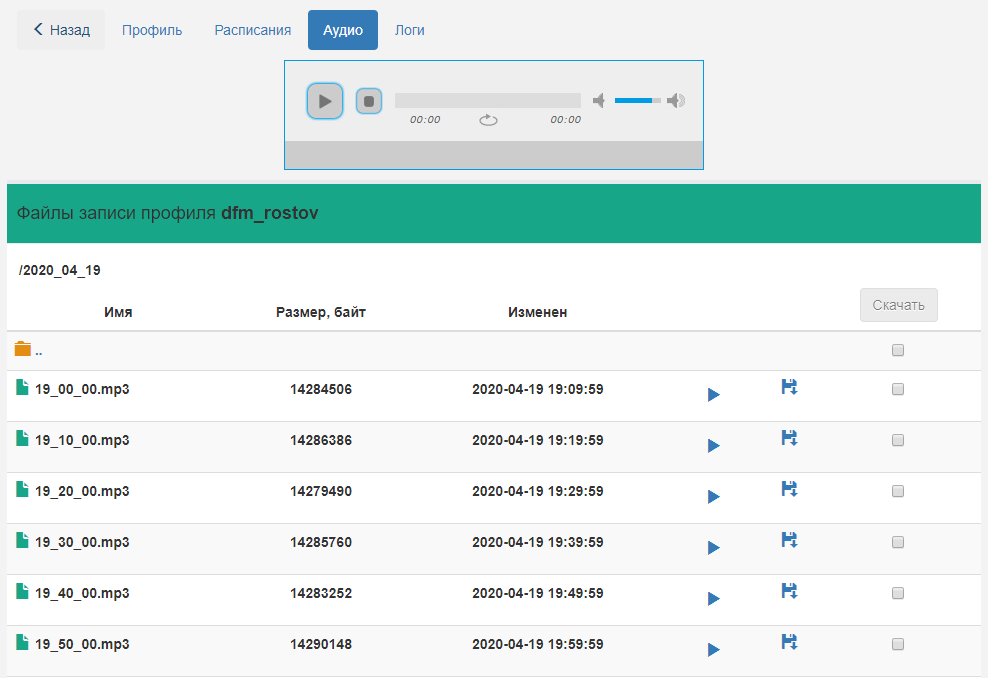This screenshot has width=988, height=678.
Task: Click the Назад back button
Action: tap(61, 30)
